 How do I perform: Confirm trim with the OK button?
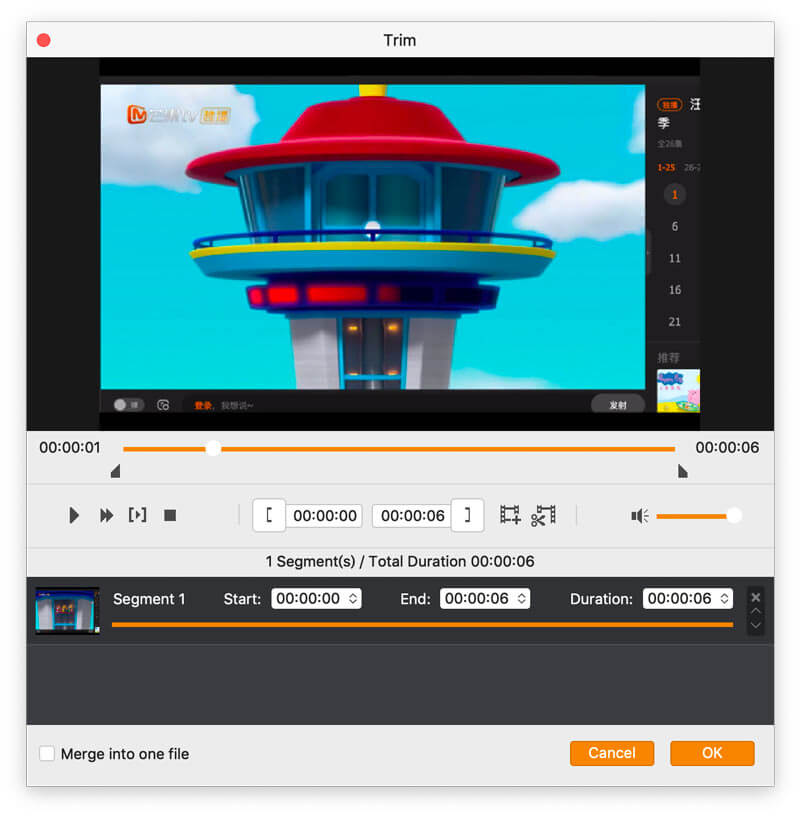(712, 753)
